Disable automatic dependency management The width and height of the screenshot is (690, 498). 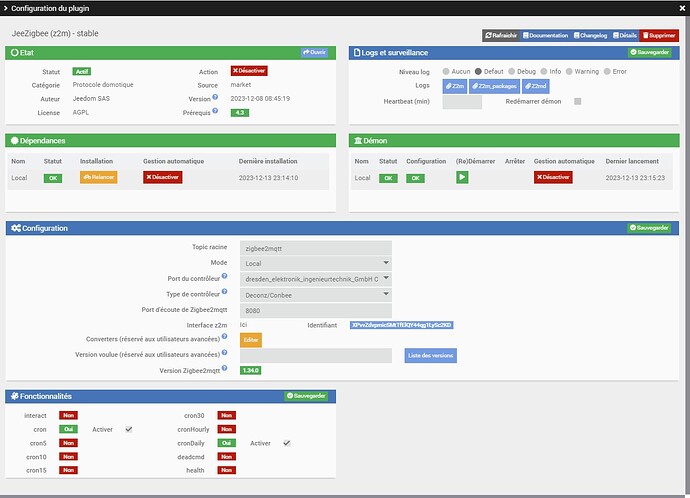tap(162, 177)
